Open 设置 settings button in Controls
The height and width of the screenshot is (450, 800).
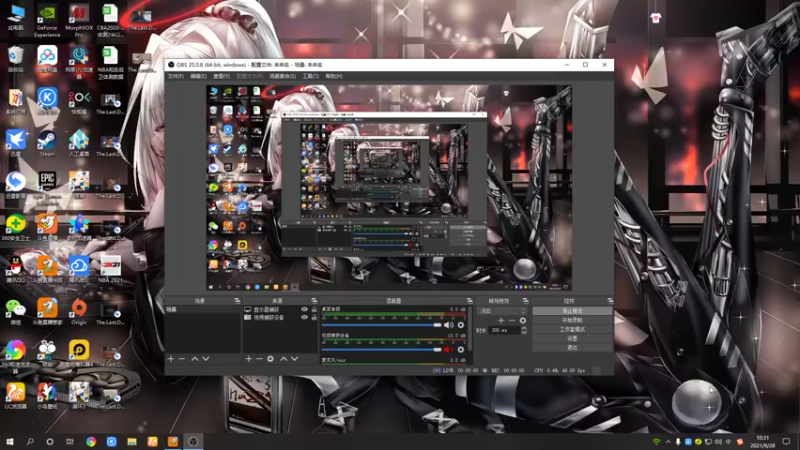click(x=572, y=338)
